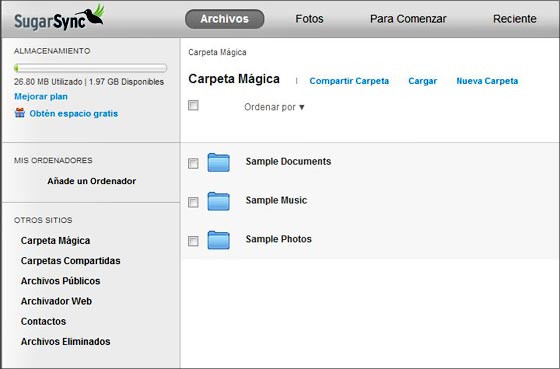Open the Sample Music folder icon
This screenshot has height=369, width=560.
click(x=218, y=201)
